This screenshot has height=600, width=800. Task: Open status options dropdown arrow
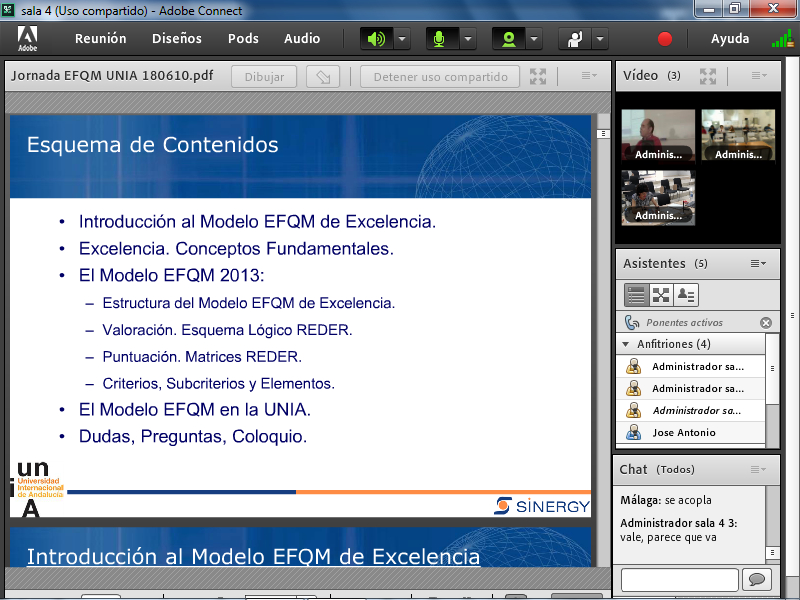coord(600,39)
